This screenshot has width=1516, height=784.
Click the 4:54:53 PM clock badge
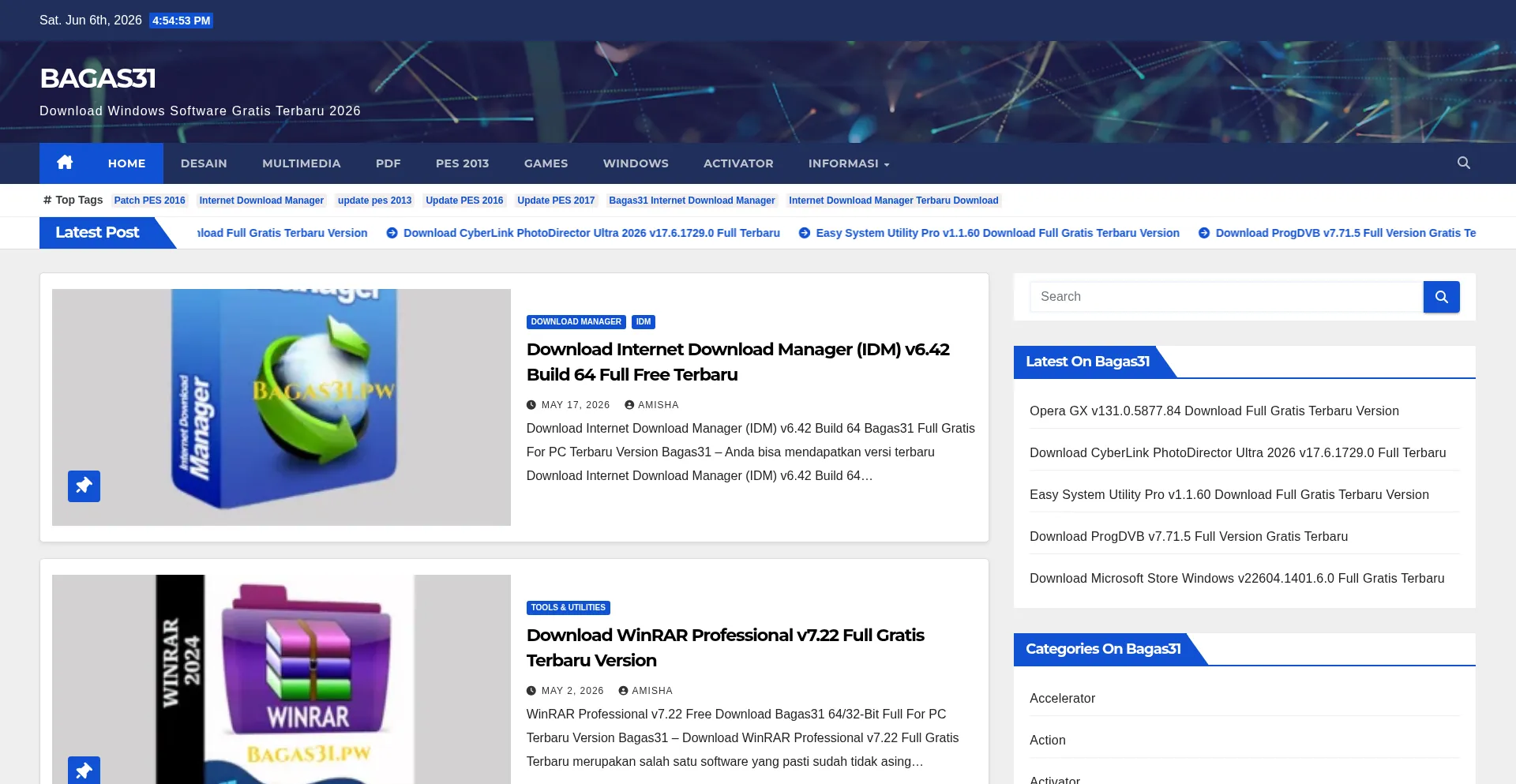(182, 21)
